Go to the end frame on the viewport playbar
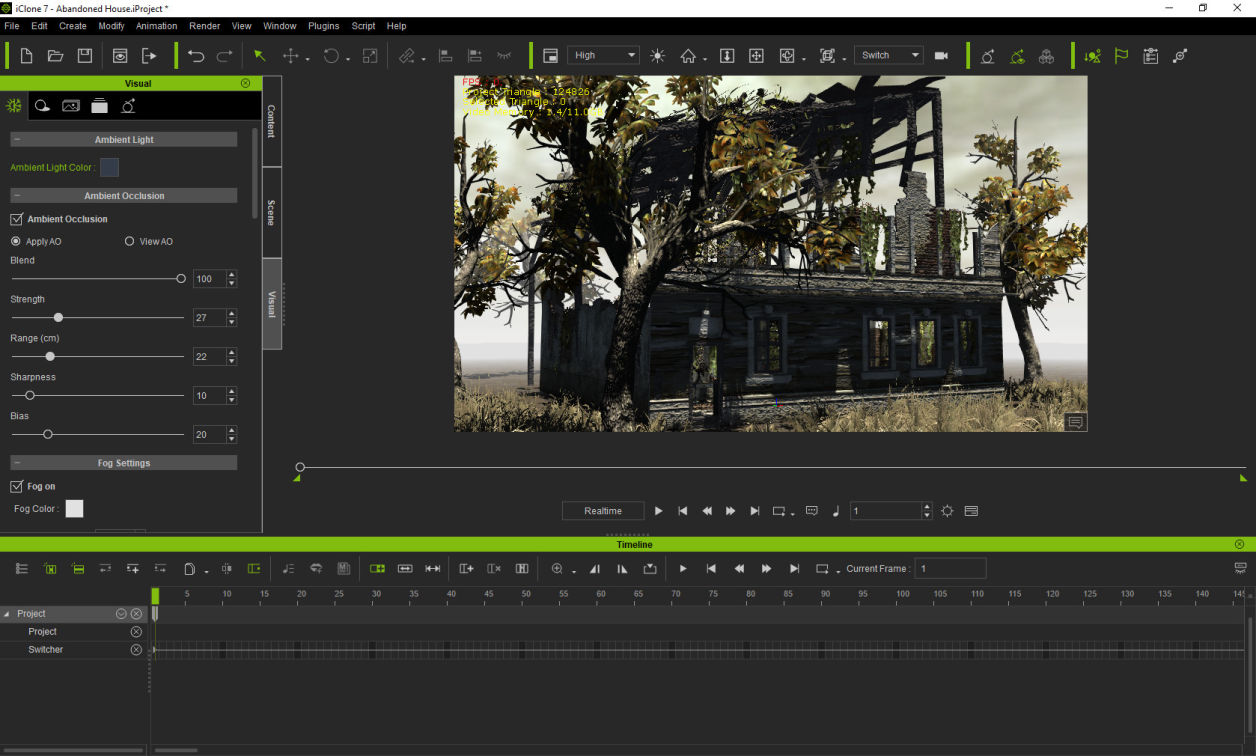This screenshot has width=1256, height=756. [755, 511]
